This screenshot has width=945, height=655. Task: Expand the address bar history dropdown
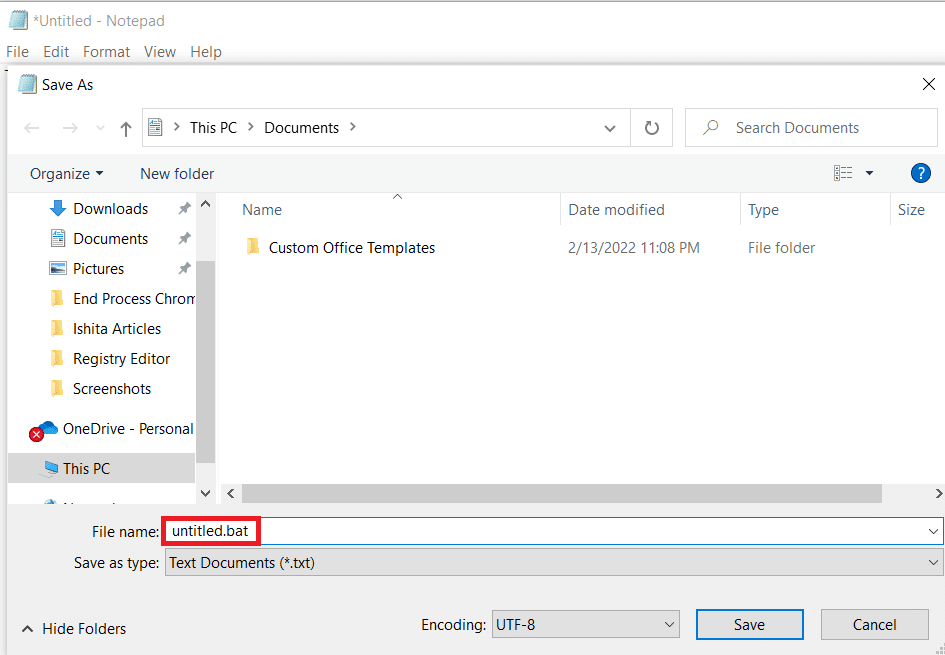coord(610,128)
